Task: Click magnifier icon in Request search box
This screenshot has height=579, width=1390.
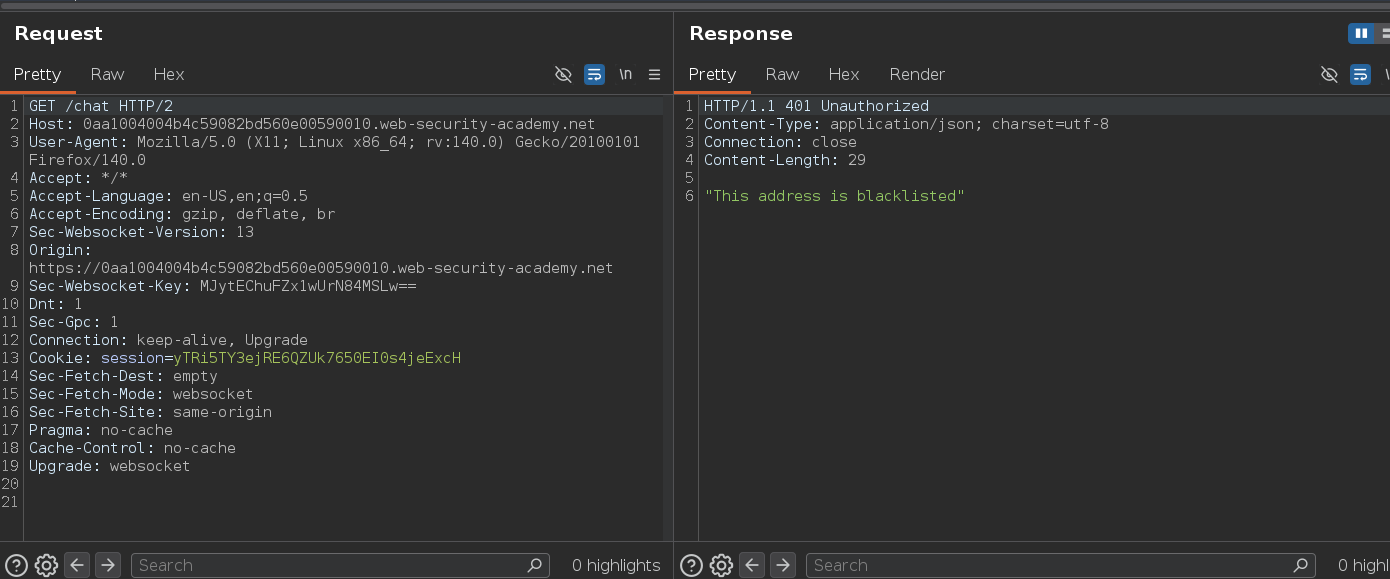Action: [535, 565]
